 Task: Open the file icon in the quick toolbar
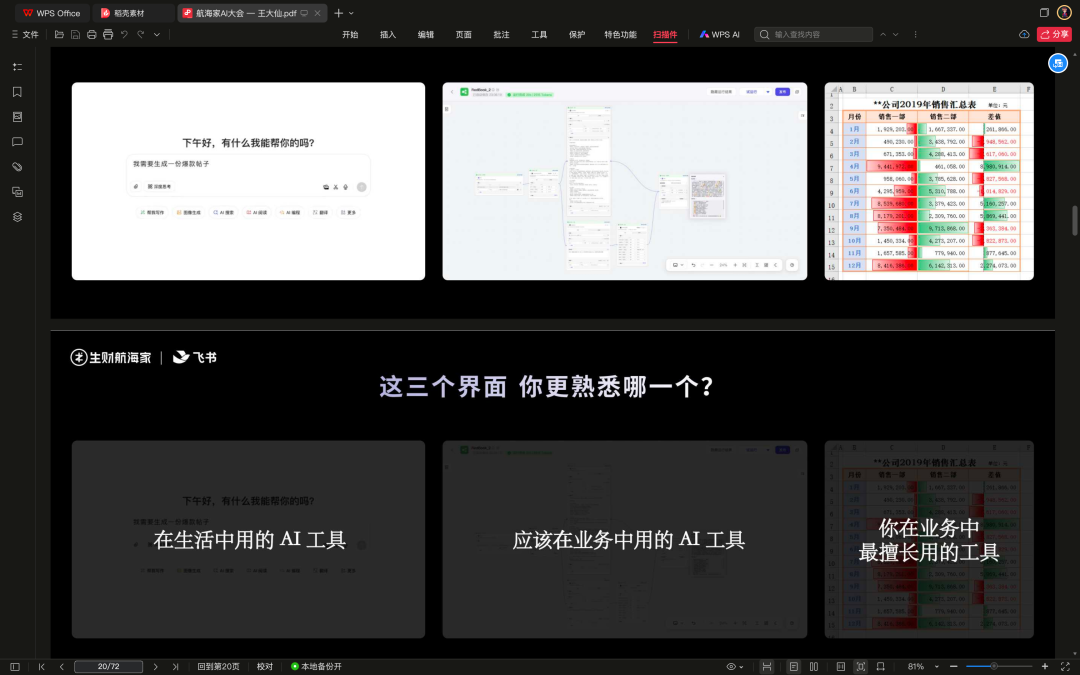click(59, 34)
